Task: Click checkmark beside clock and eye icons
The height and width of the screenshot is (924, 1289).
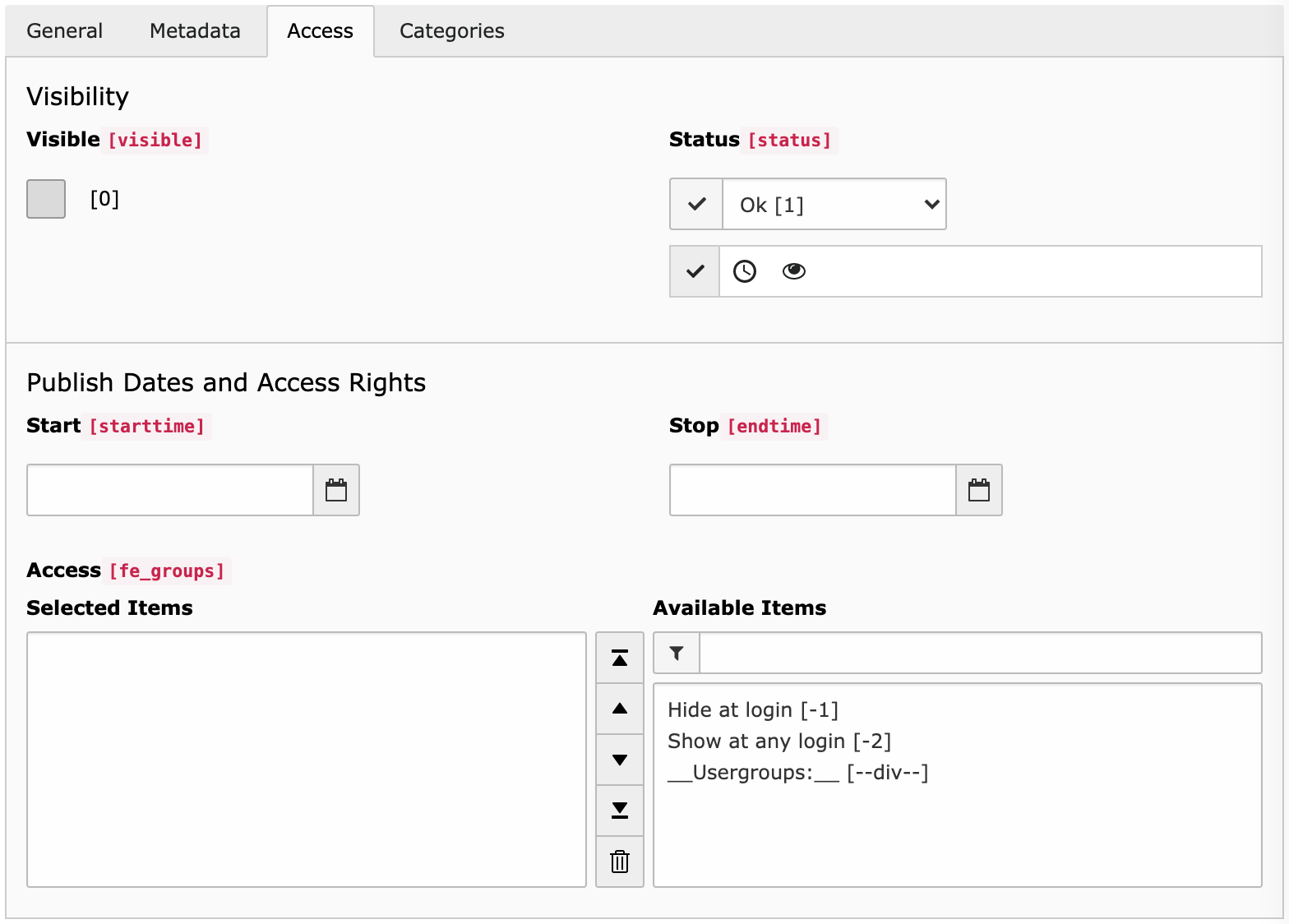Action: point(695,271)
